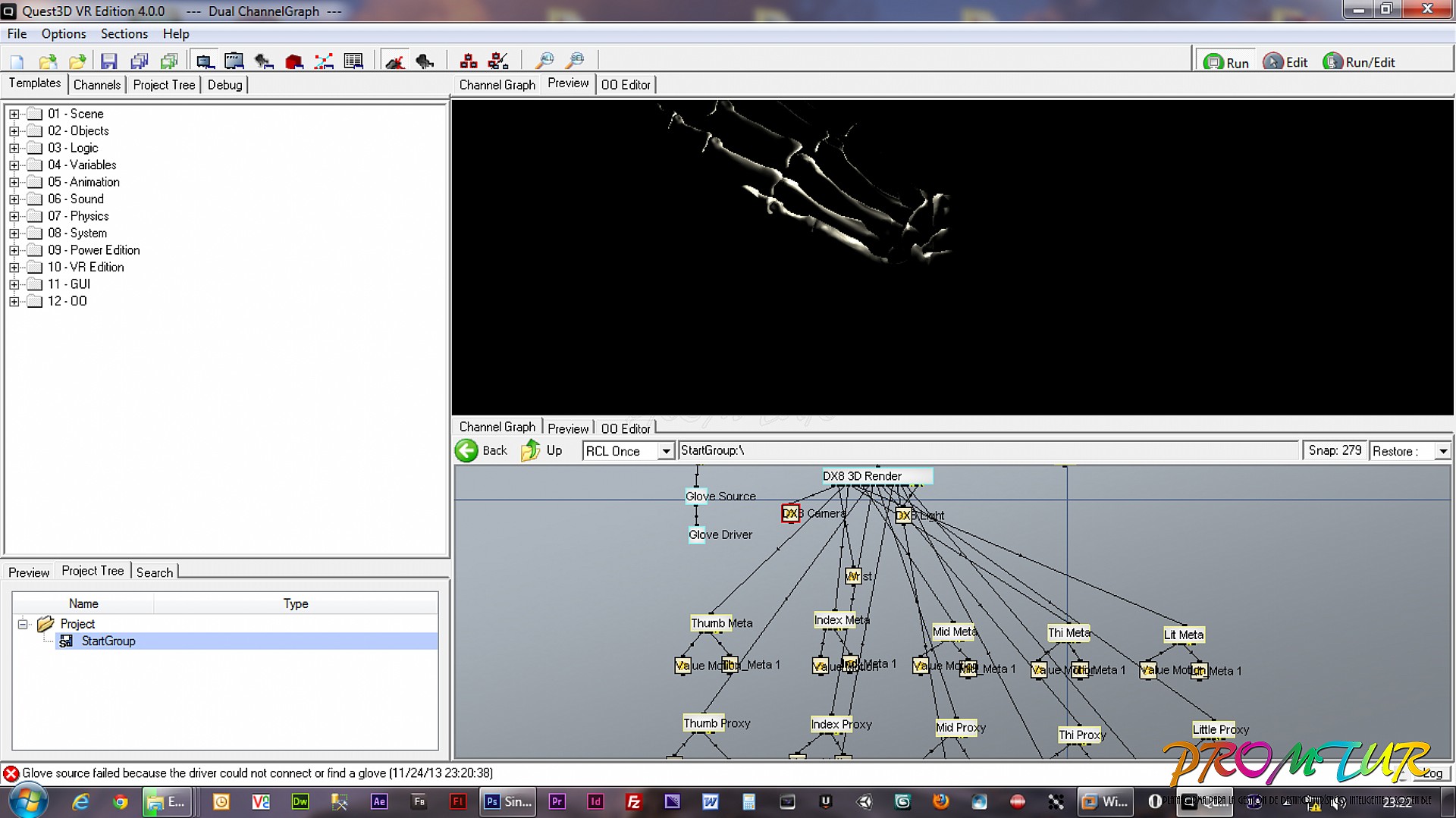Switch to Run mode
The height and width of the screenshot is (818, 1456).
tap(1226, 62)
